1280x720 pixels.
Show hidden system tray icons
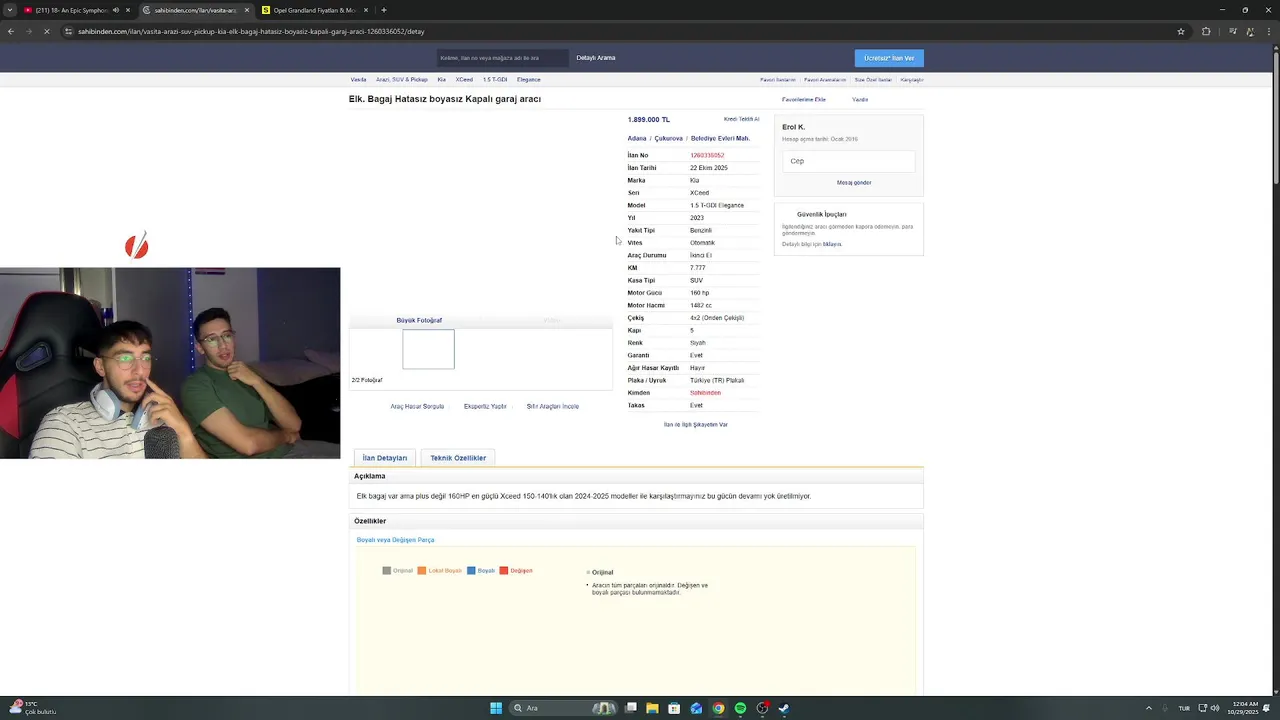coord(1148,708)
